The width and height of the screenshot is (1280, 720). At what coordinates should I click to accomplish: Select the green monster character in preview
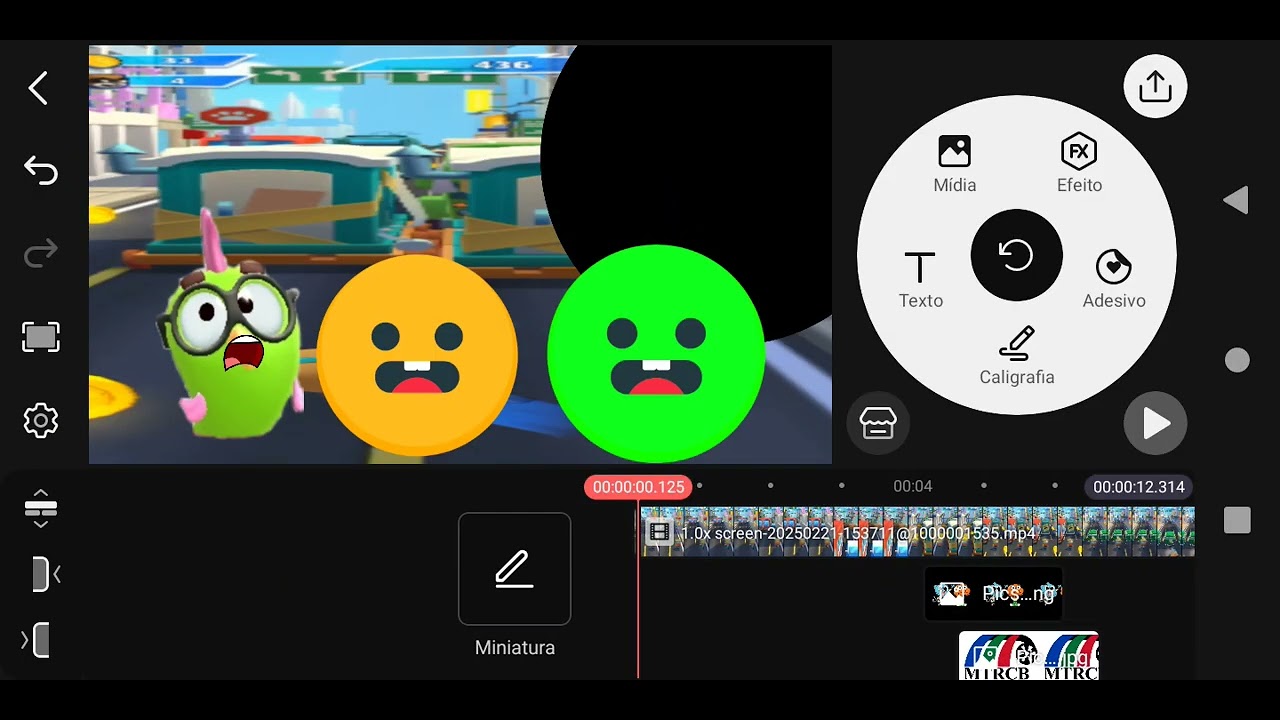click(230, 330)
